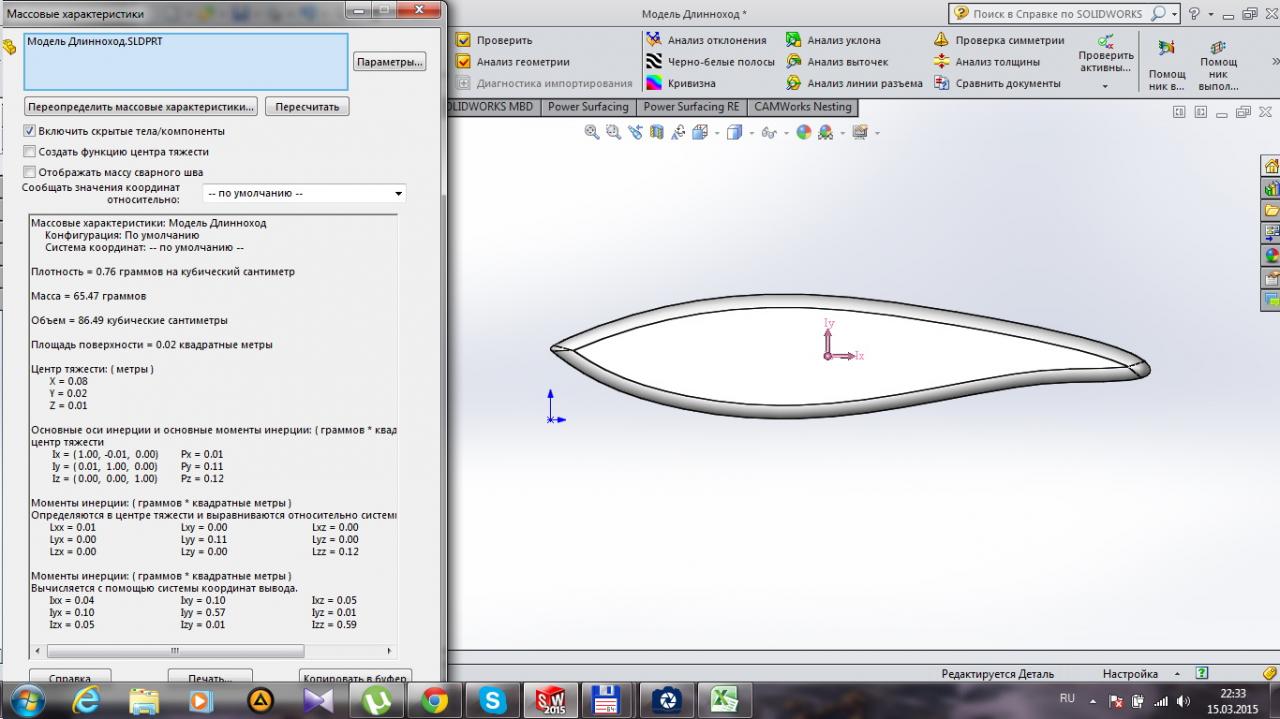Check Отображать массу сварного шва option
The width and height of the screenshot is (1280, 719).
pos(30,172)
